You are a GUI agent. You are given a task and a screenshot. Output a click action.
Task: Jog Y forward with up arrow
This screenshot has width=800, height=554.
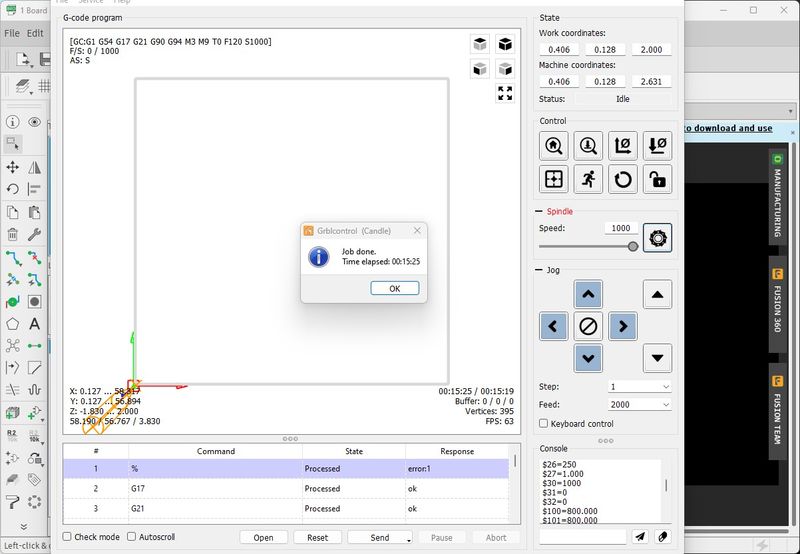coord(588,294)
